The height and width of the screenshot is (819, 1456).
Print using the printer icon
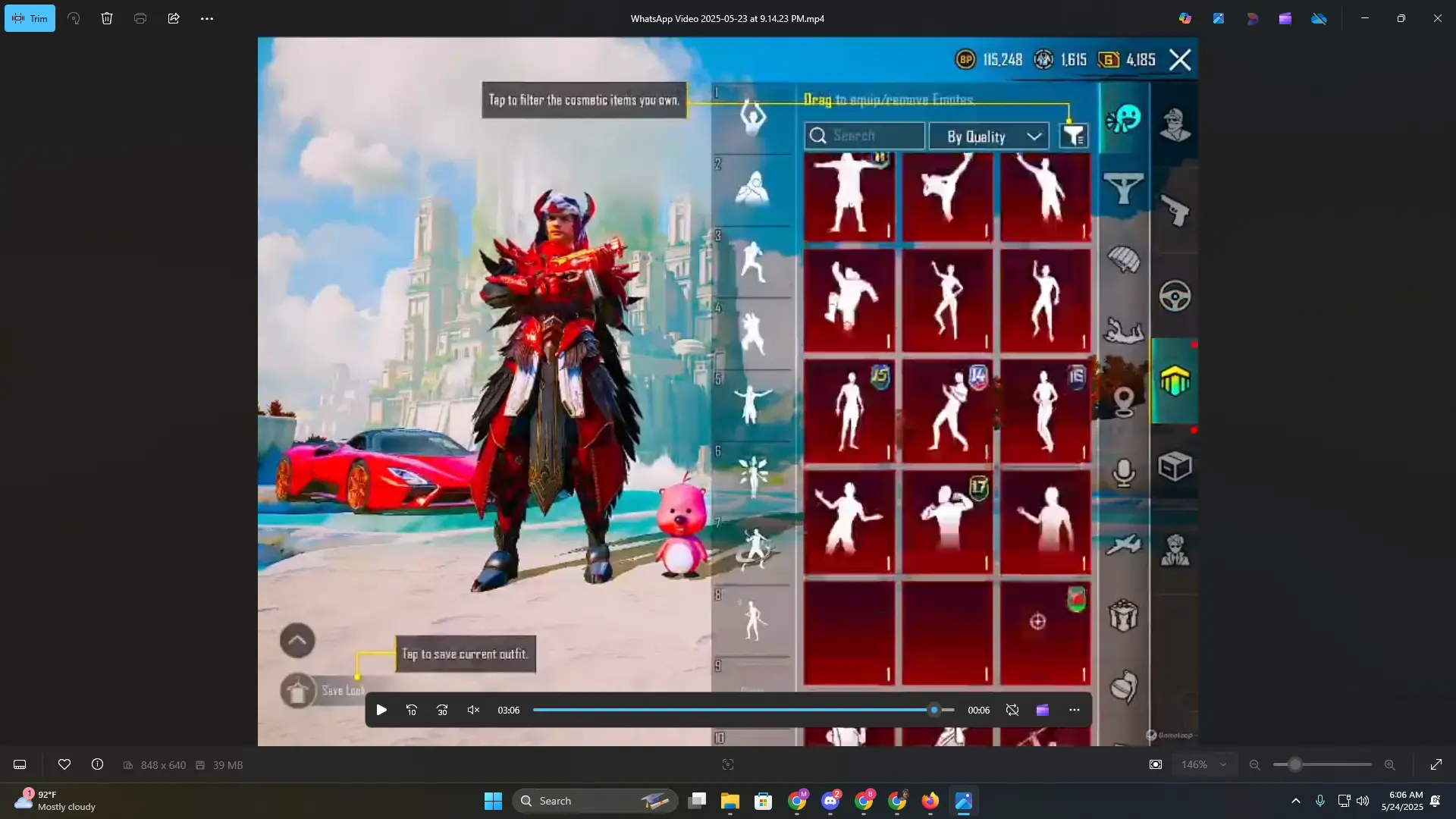click(140, 18)
